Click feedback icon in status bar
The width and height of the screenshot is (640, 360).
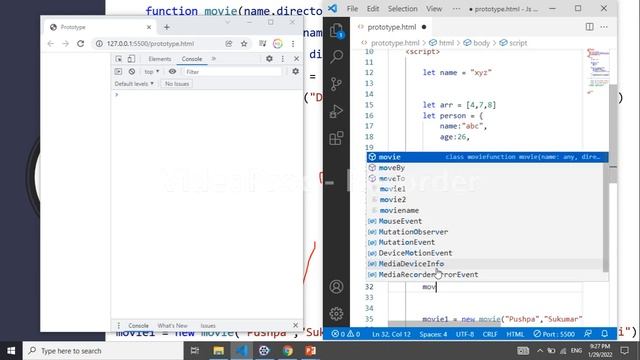(588, 334)
